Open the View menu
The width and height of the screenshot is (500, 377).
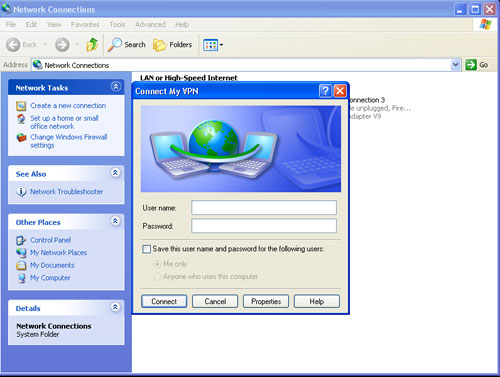[54, 25]
